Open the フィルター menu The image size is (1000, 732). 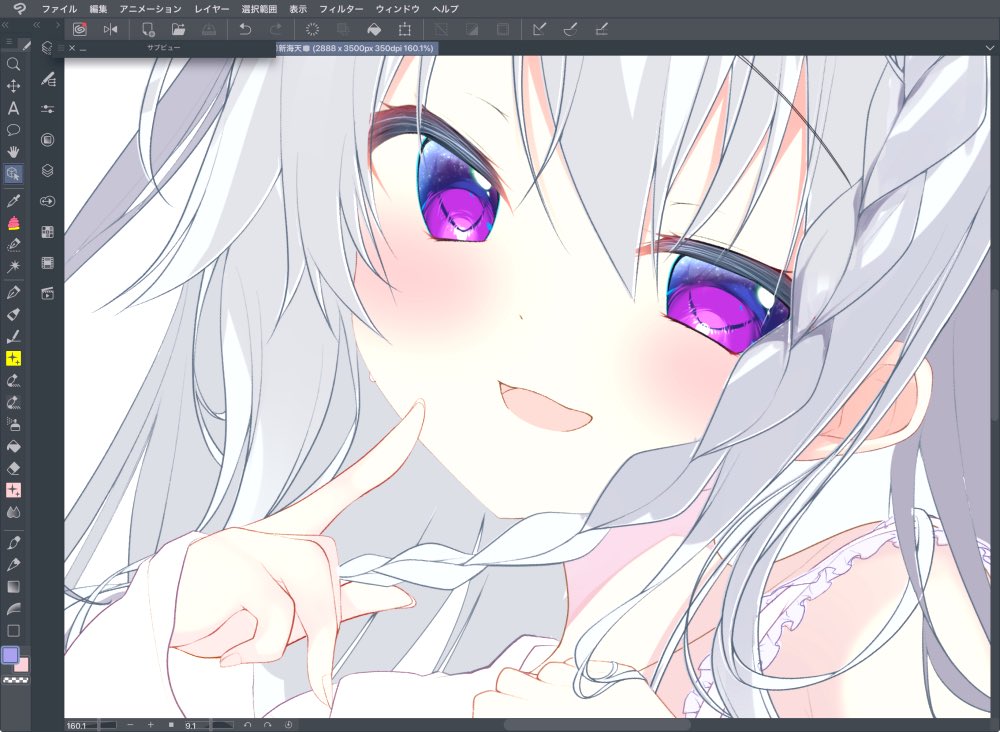pos(341,9)
